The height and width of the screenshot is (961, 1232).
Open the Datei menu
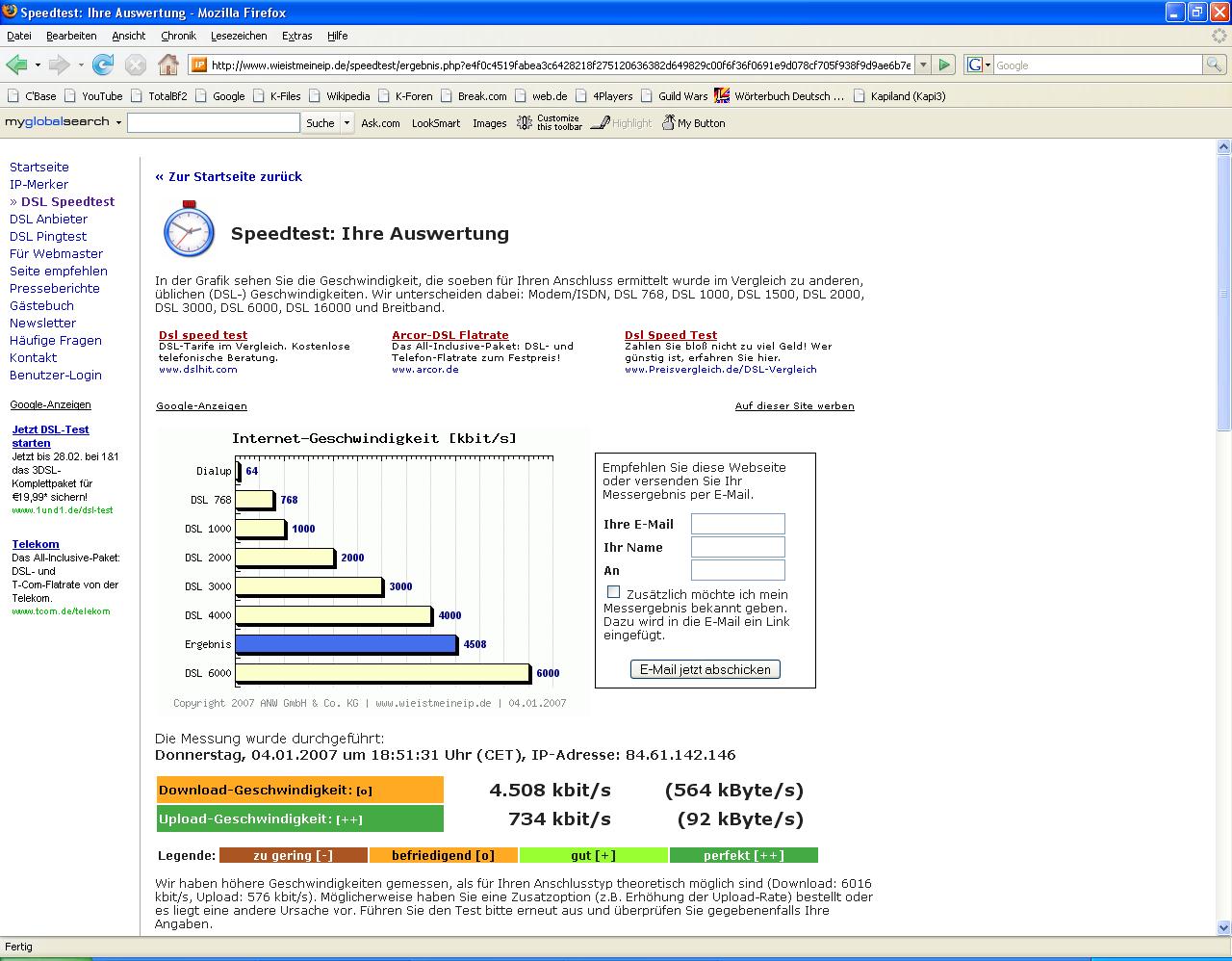19,36
